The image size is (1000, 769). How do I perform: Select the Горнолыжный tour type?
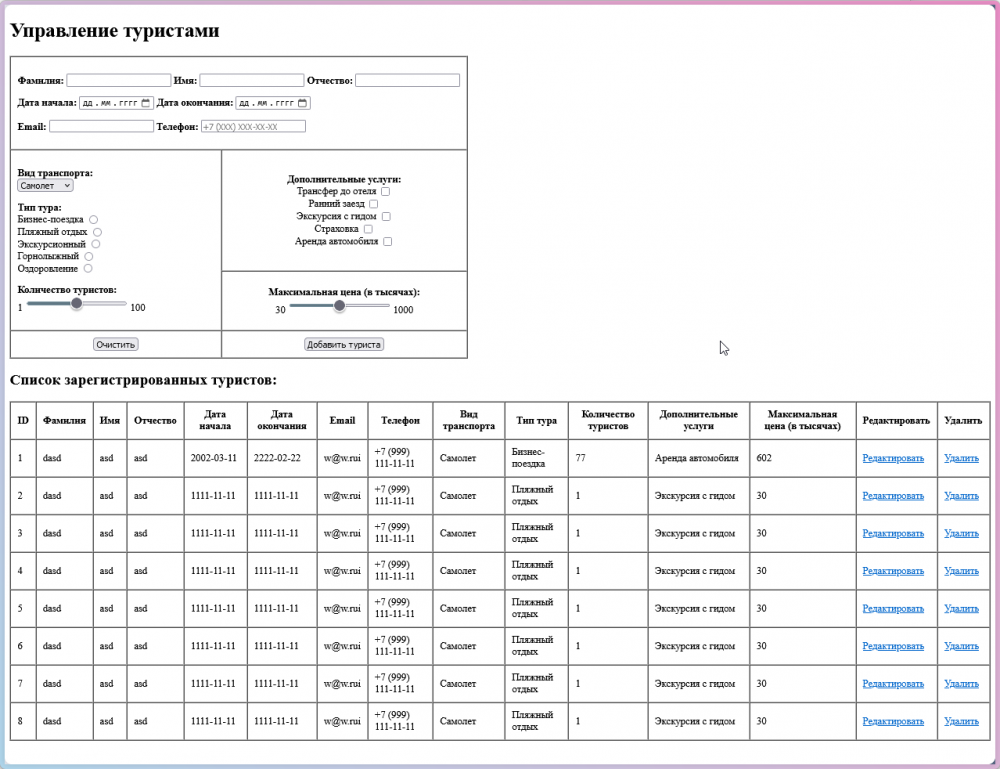[x=89, y=256]
